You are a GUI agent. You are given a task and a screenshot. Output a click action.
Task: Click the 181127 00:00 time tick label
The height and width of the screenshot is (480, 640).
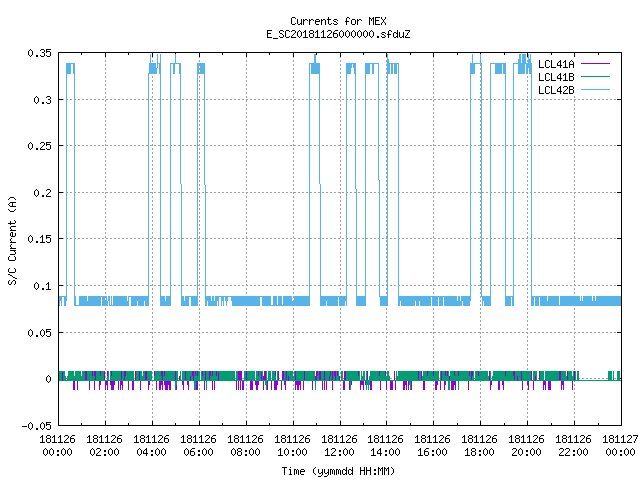coord(620,446)
